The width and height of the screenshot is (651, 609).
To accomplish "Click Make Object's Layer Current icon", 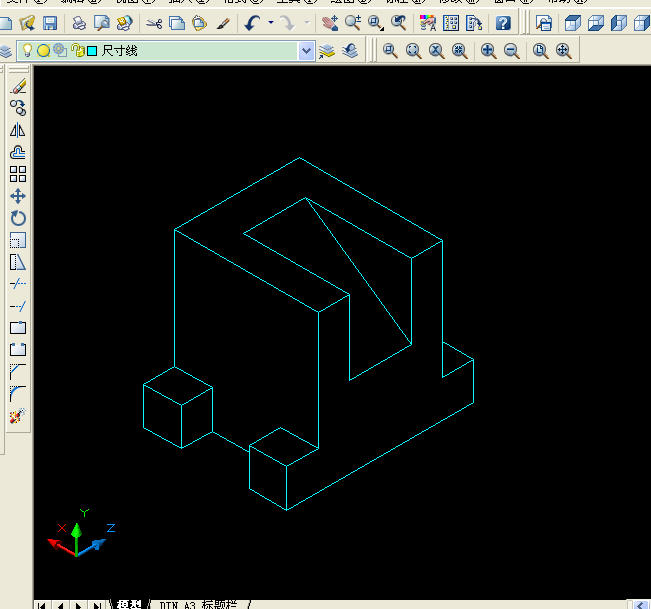I will click(x=327, y=51).
